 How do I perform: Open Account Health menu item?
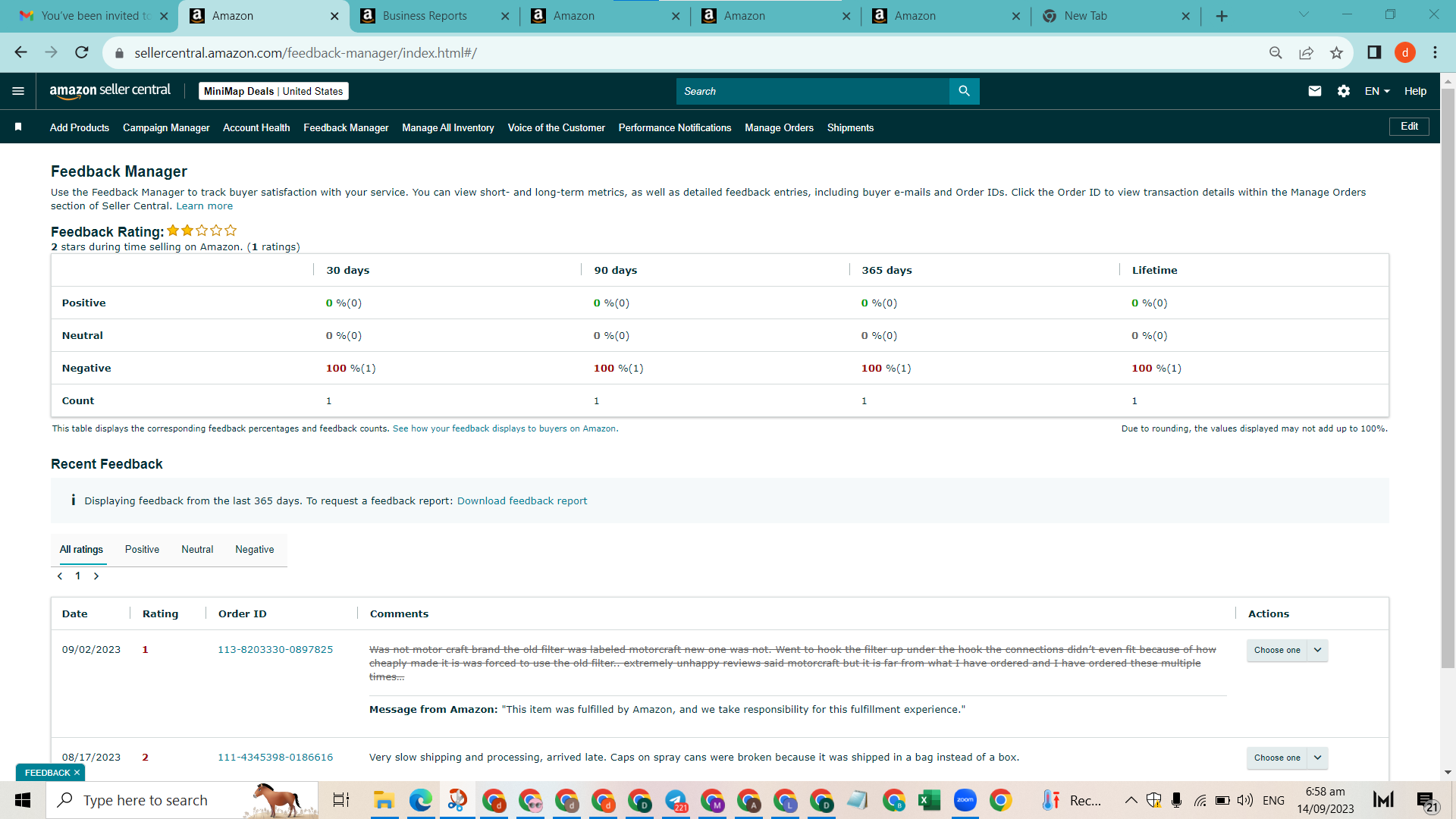256,127
